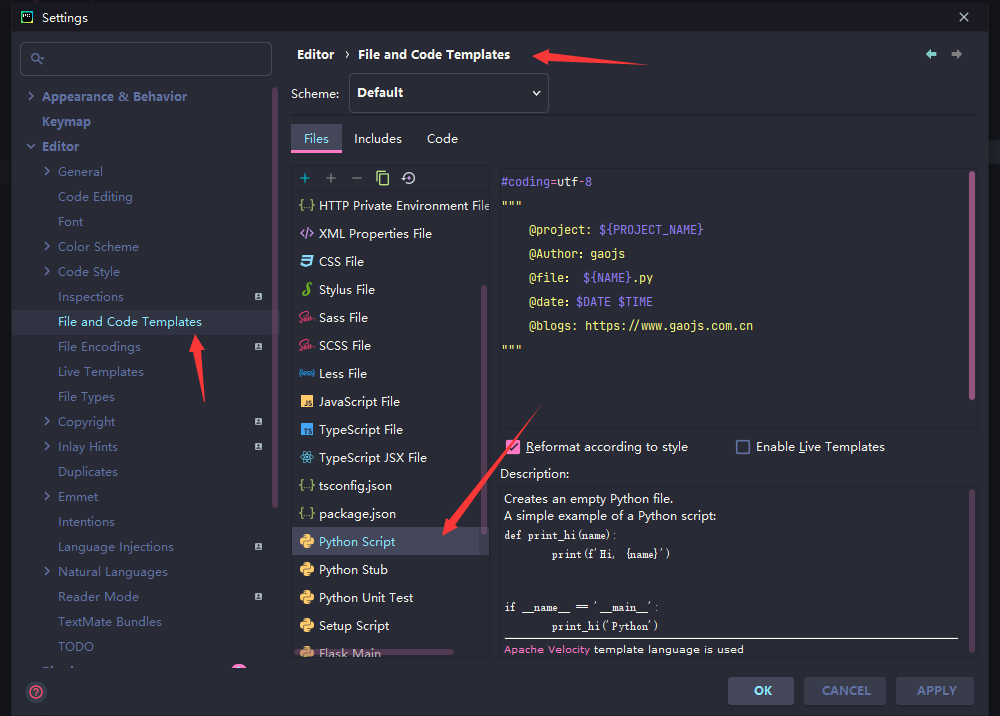Open Live Templates settings
The image size is (1000, 716).
point(101,372)
